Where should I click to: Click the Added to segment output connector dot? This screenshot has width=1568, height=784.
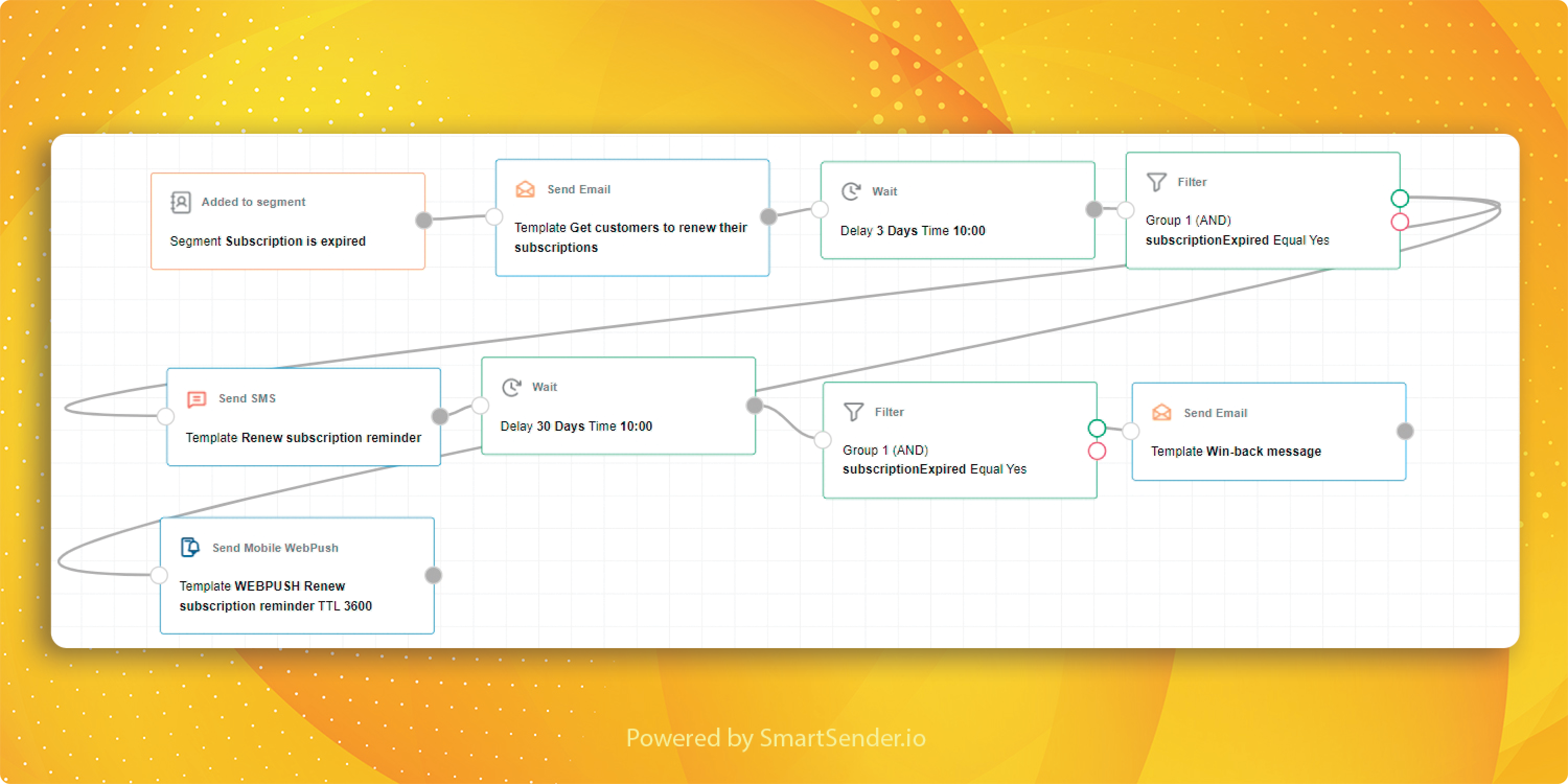click(424, 221)
